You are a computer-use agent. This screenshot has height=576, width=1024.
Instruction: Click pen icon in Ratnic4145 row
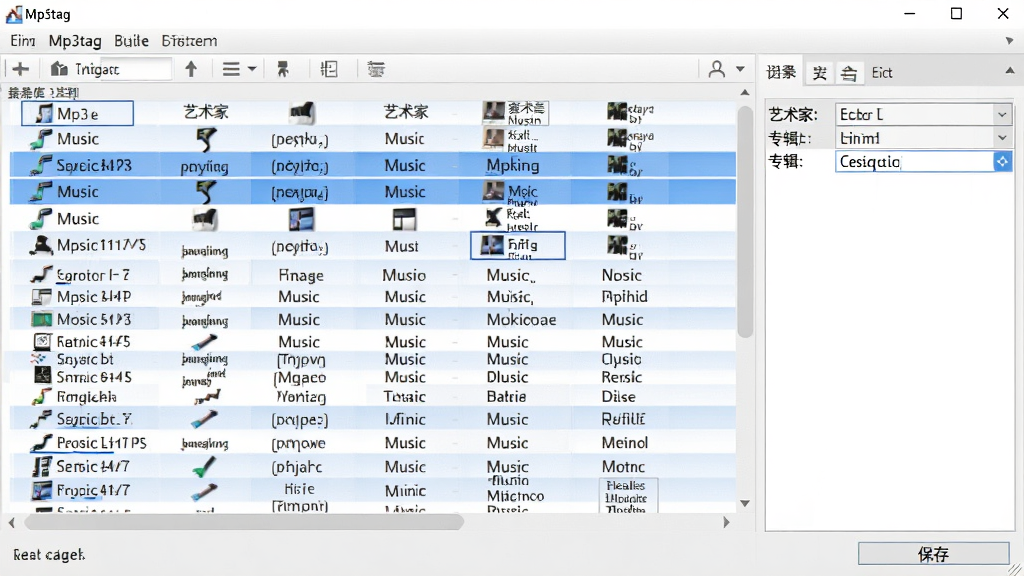[204, 342]
